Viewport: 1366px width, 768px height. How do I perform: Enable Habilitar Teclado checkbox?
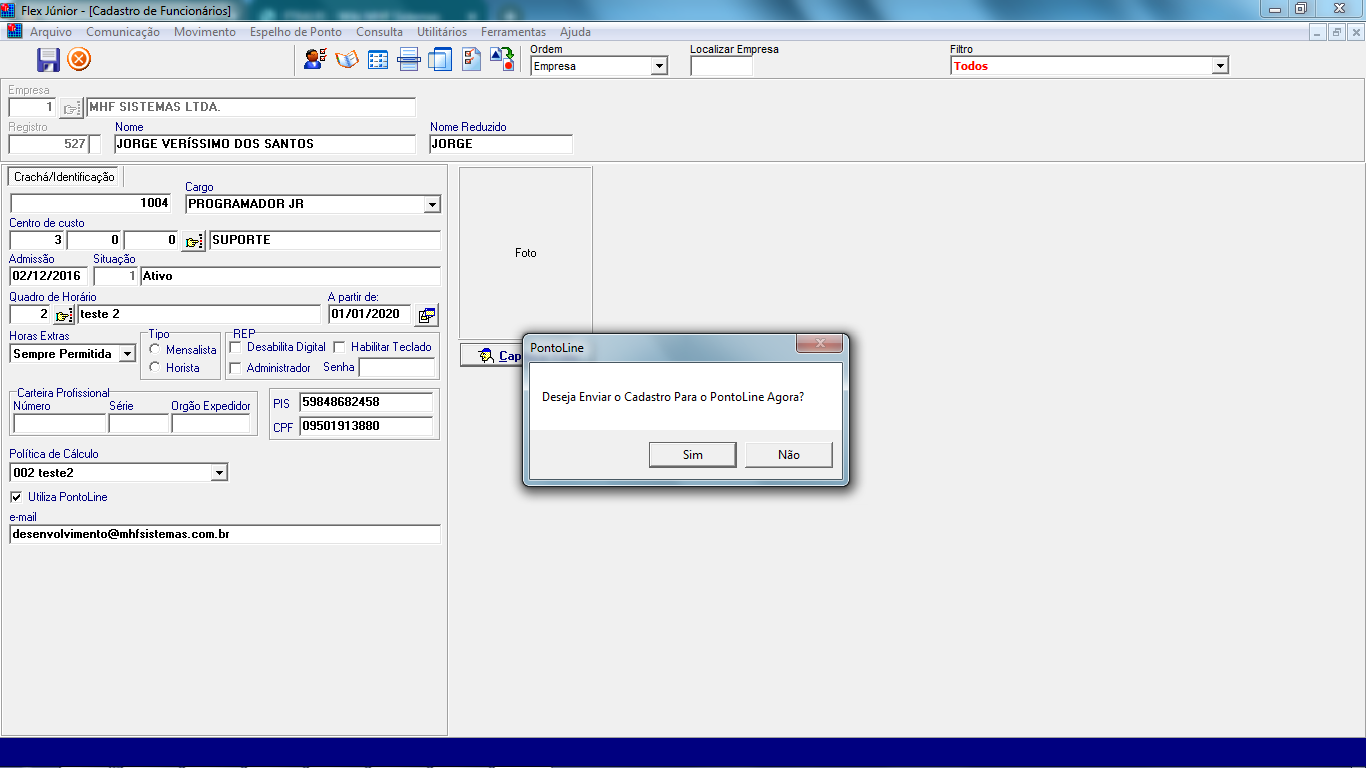[340, 347]
